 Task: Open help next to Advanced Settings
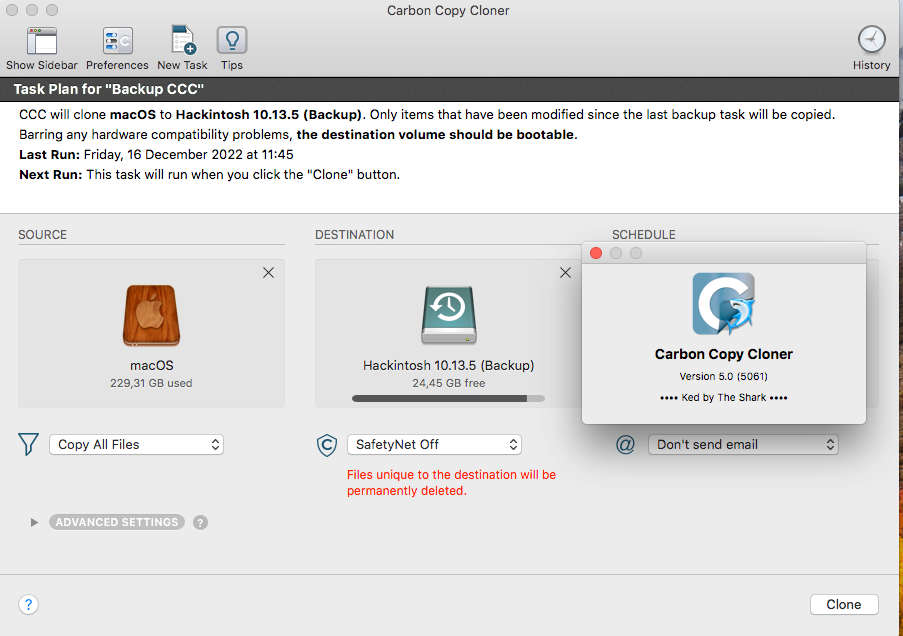click(200, 523)
